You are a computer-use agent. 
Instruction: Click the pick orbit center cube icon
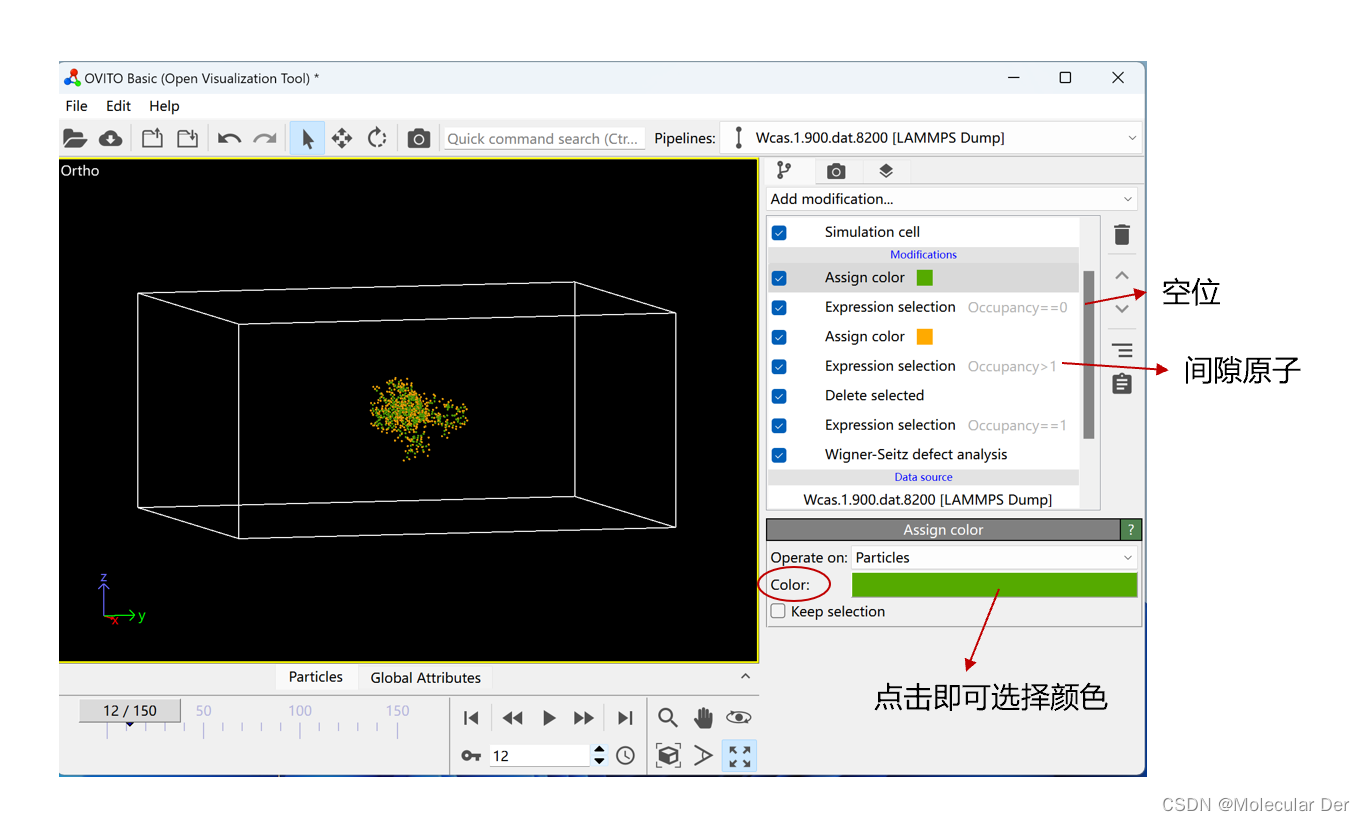[x=668, y=756]
